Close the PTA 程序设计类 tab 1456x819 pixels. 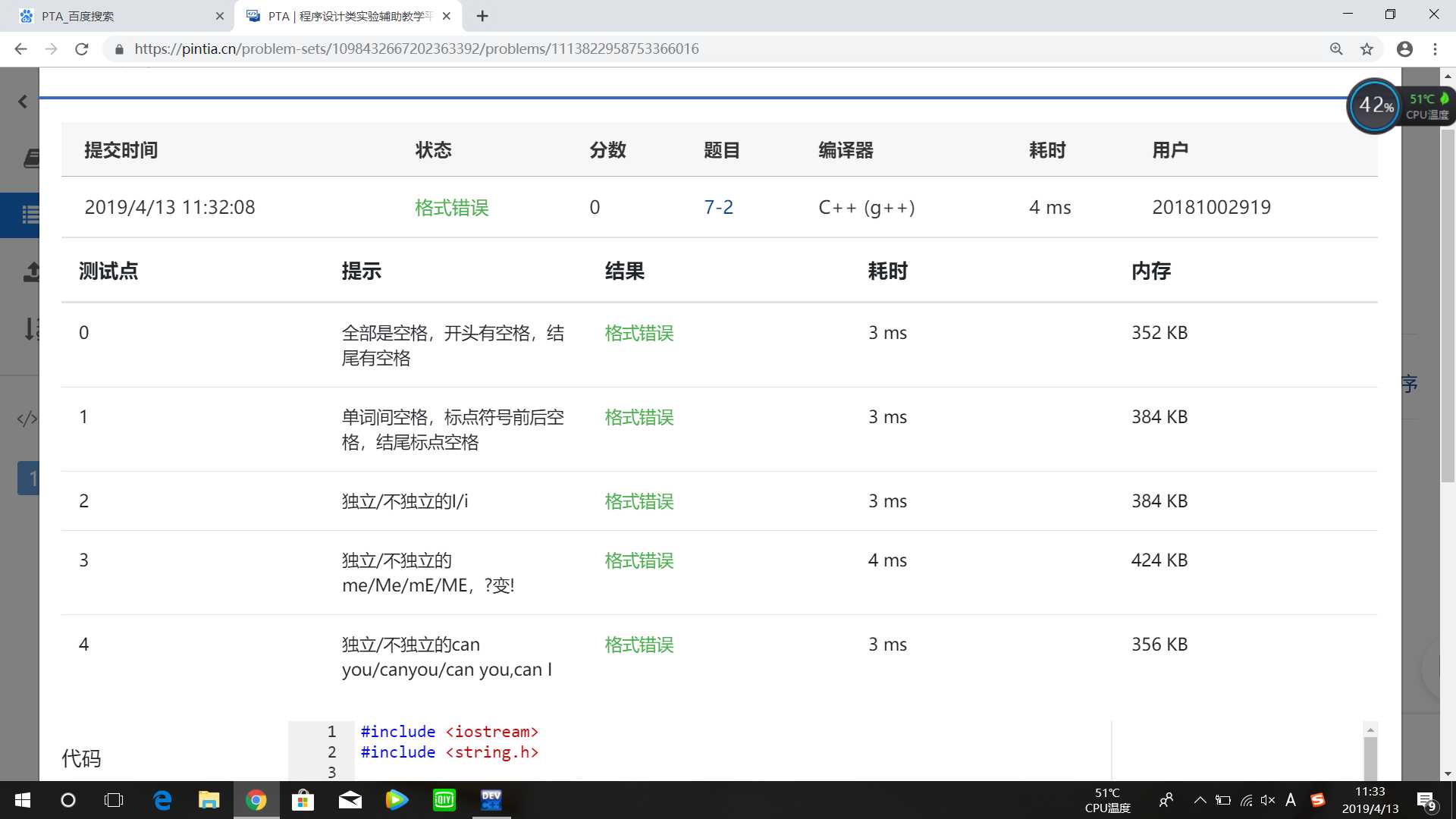point(447,16)
